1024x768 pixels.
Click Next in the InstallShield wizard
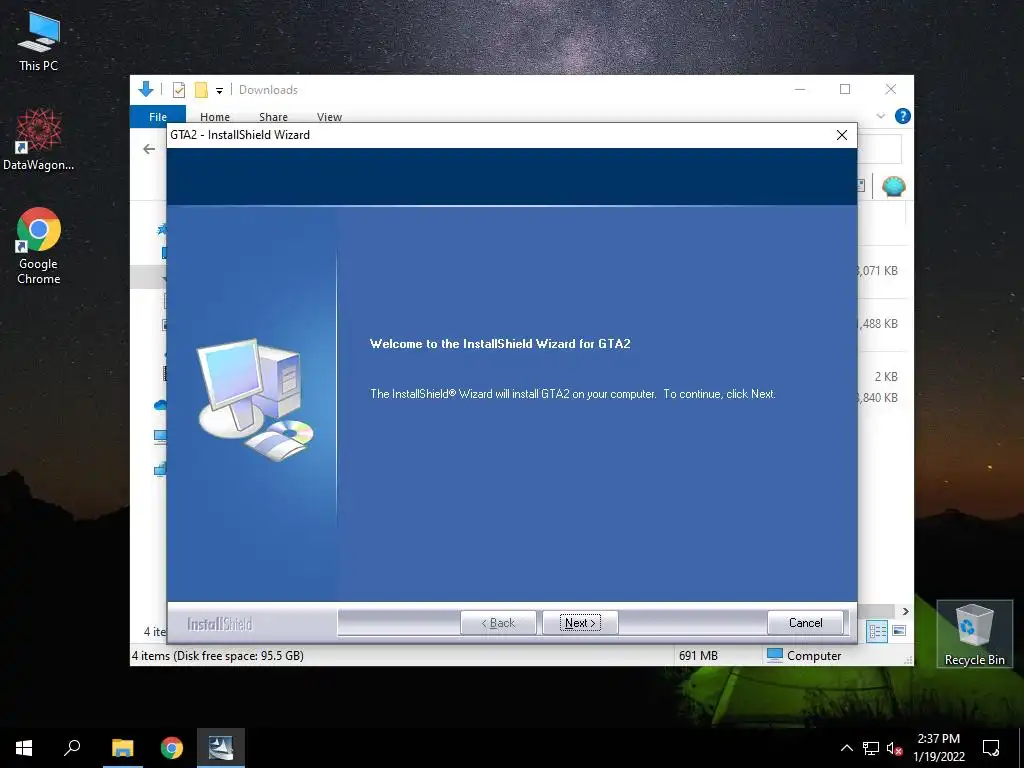click(580, 622)
